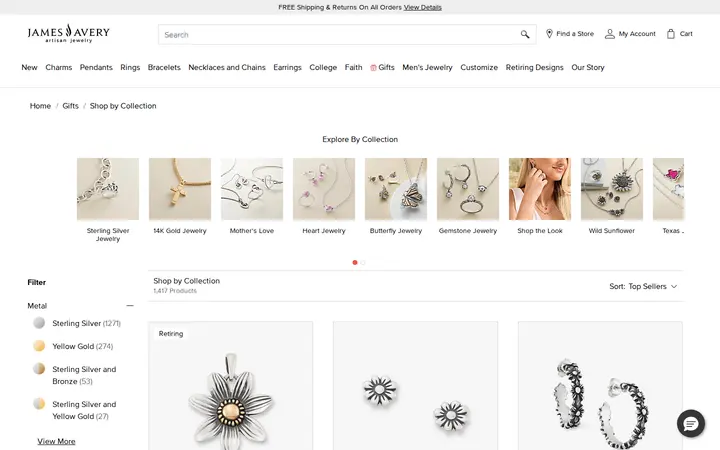720x450 pixels.
Task: Click the My Account person icon
Action: pyautogui.click(x=609, y=34)
